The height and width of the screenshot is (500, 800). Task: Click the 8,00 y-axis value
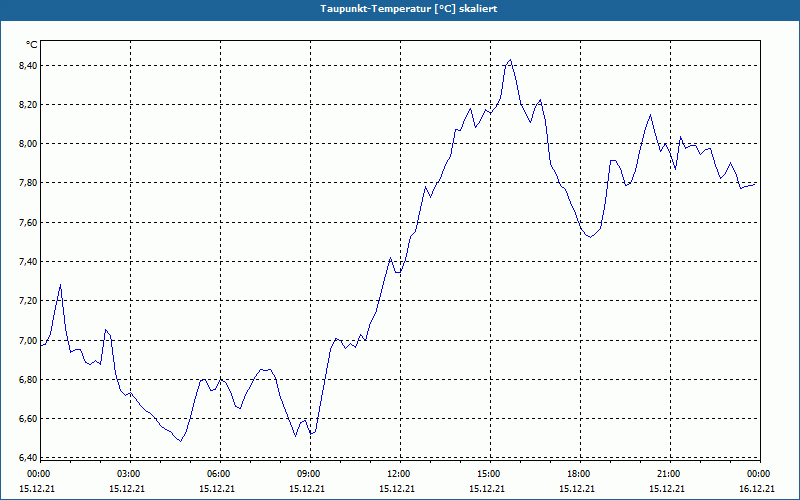point(28,144)
